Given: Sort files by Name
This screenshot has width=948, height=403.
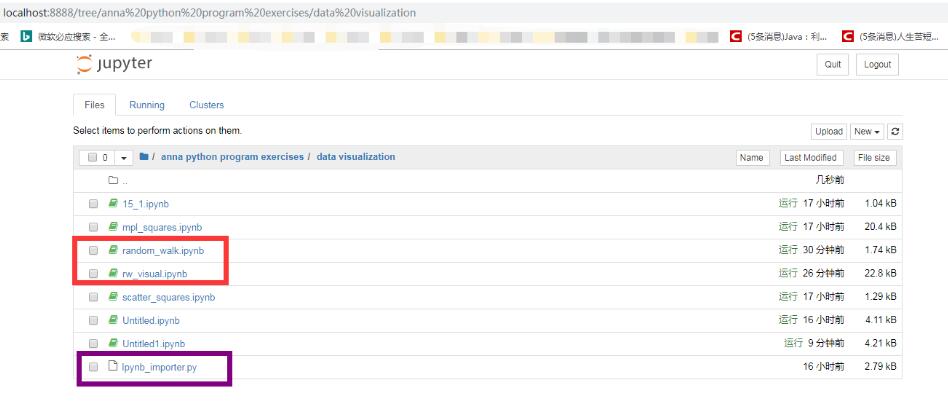Looking at the screenshot, I should tap(752, 158).
